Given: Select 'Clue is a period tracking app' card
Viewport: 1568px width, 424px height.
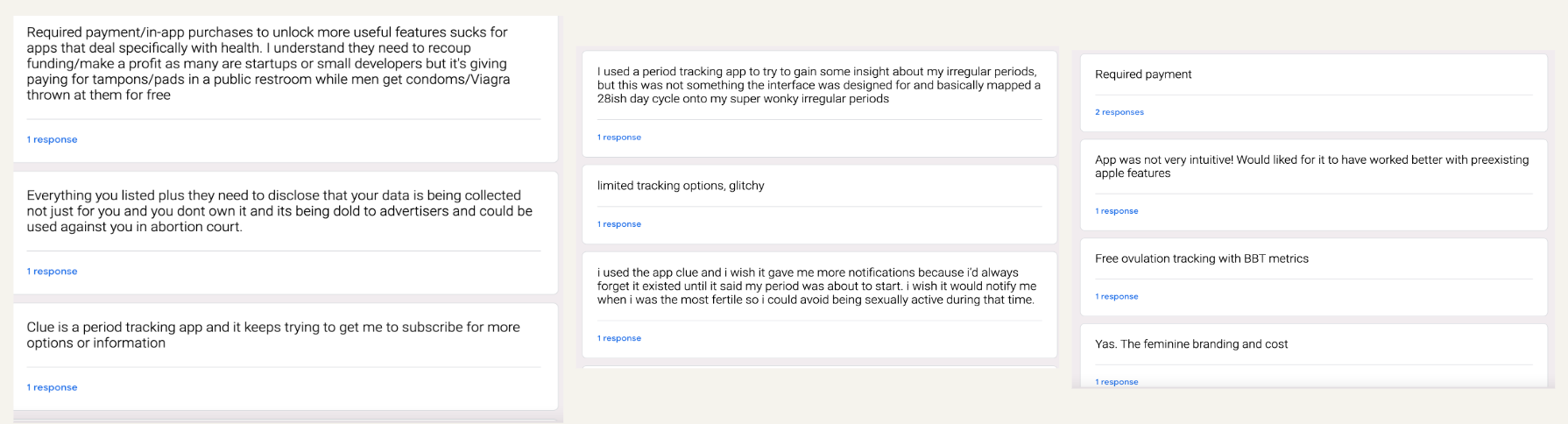Looking at the screenshot, I should 286,357.
